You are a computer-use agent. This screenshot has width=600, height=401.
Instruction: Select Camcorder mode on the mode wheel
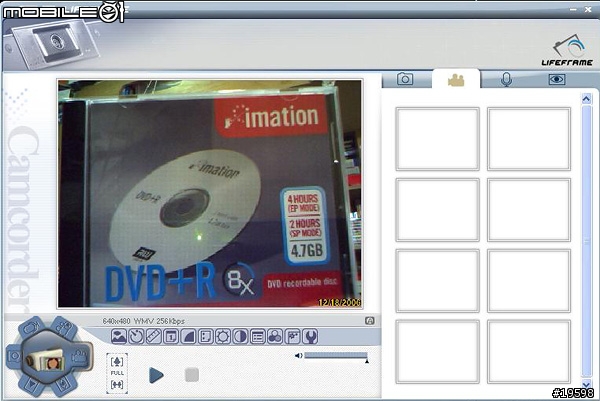click(x=80, y=357)
